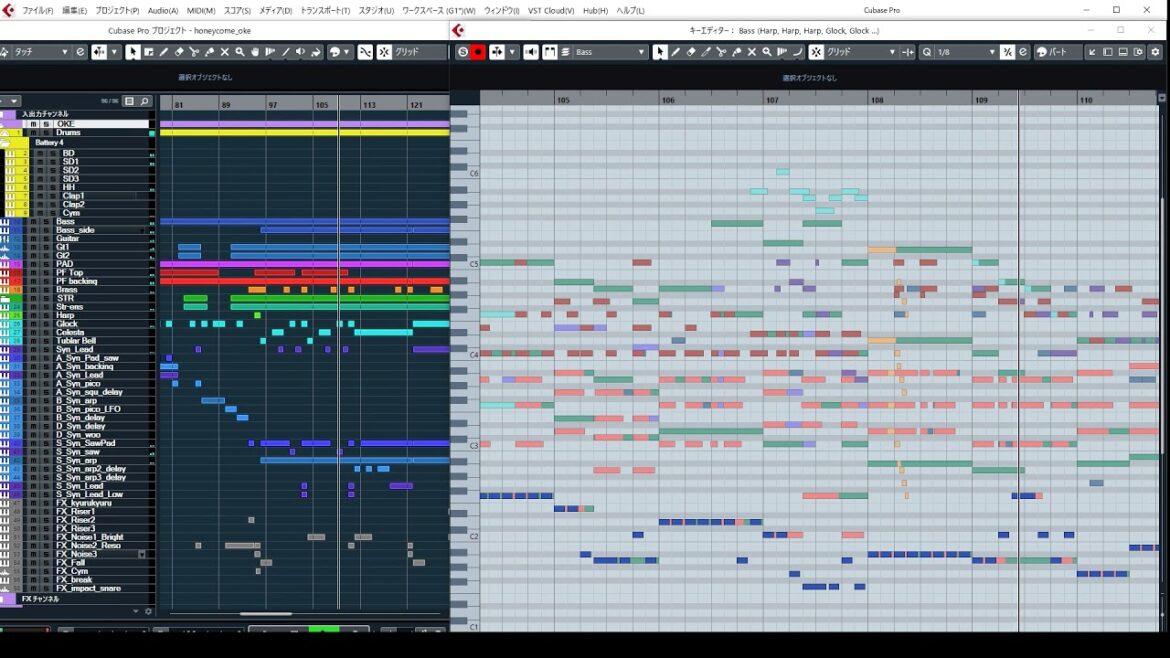Click the track list search magnifier icon
This screenshot has height=658, width=1170.
(145, 101)
